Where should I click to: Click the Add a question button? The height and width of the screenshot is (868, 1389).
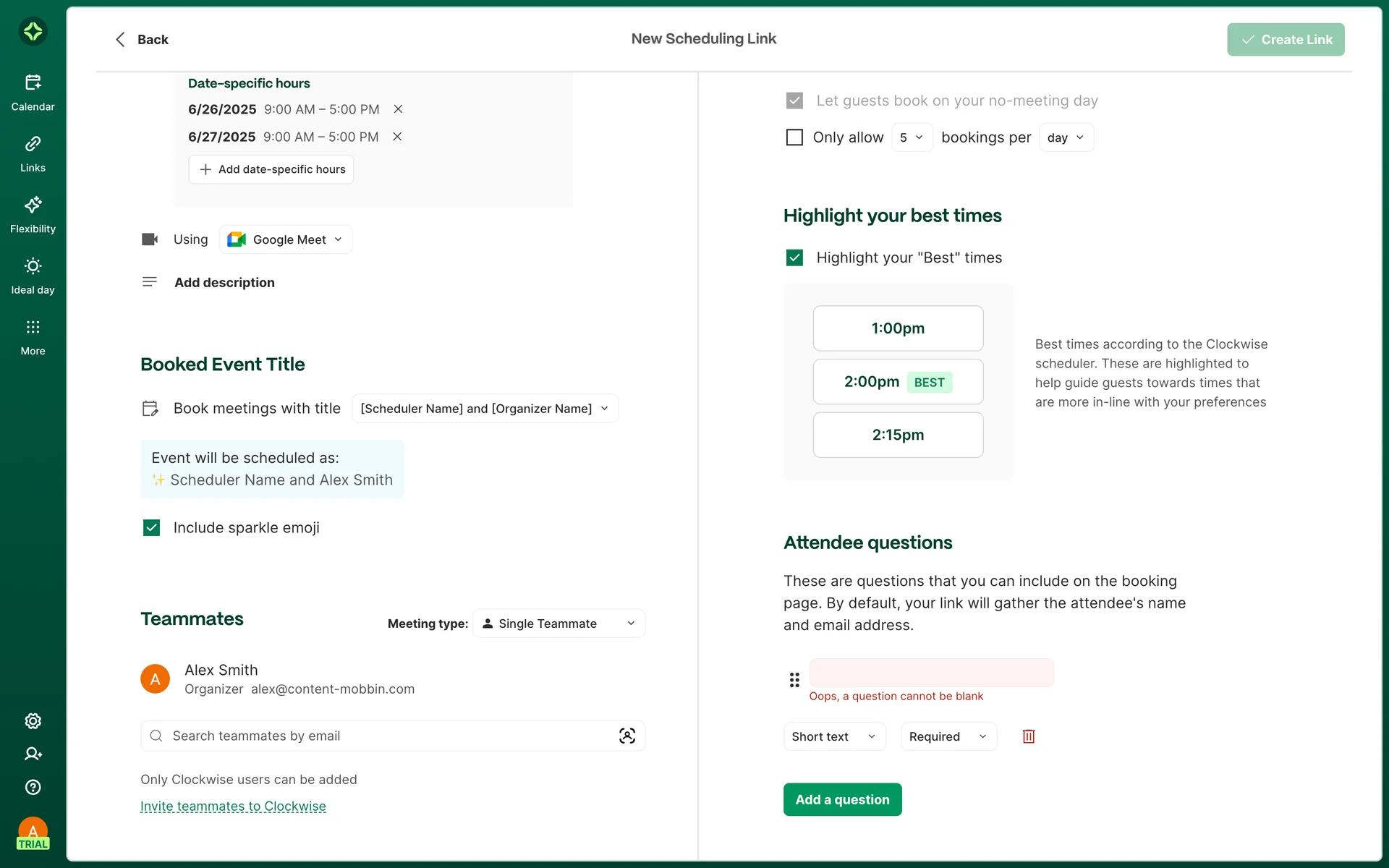point(842,799)
